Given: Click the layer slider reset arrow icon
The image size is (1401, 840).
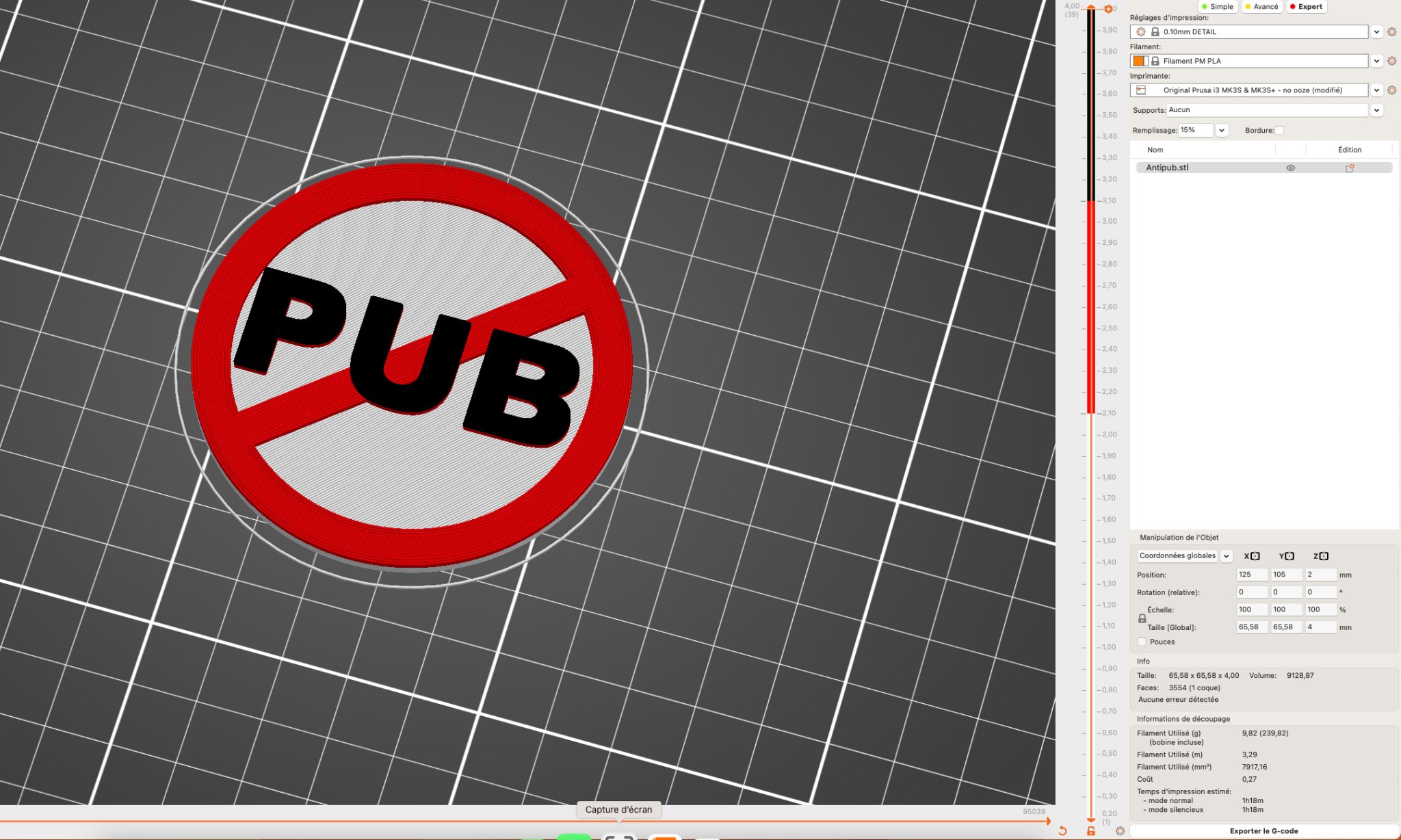Looking at the screenshot, I should click(1062, 831).
